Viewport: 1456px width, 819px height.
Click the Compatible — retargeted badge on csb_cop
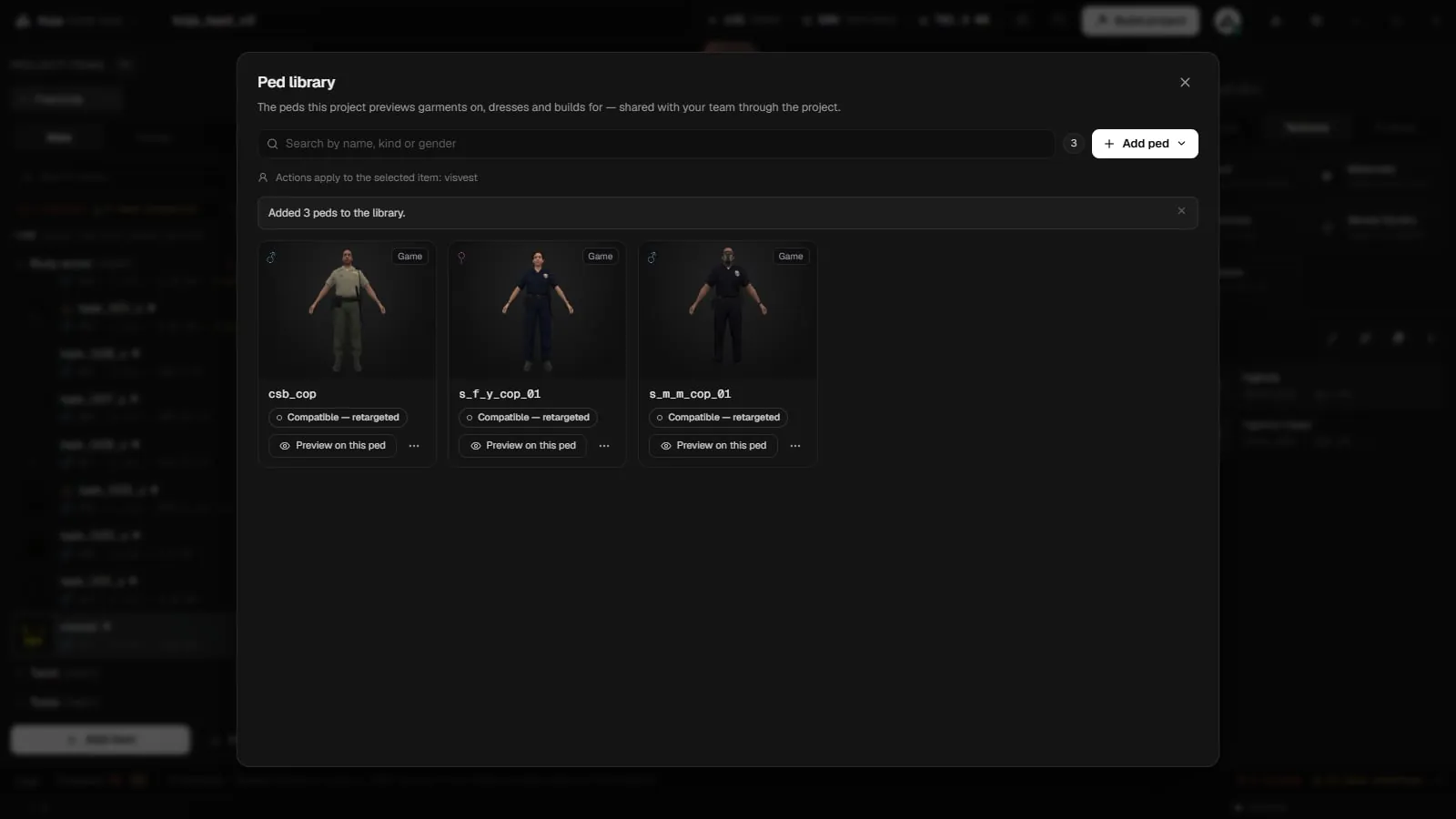pyautogui.click(x=338, y=418)
